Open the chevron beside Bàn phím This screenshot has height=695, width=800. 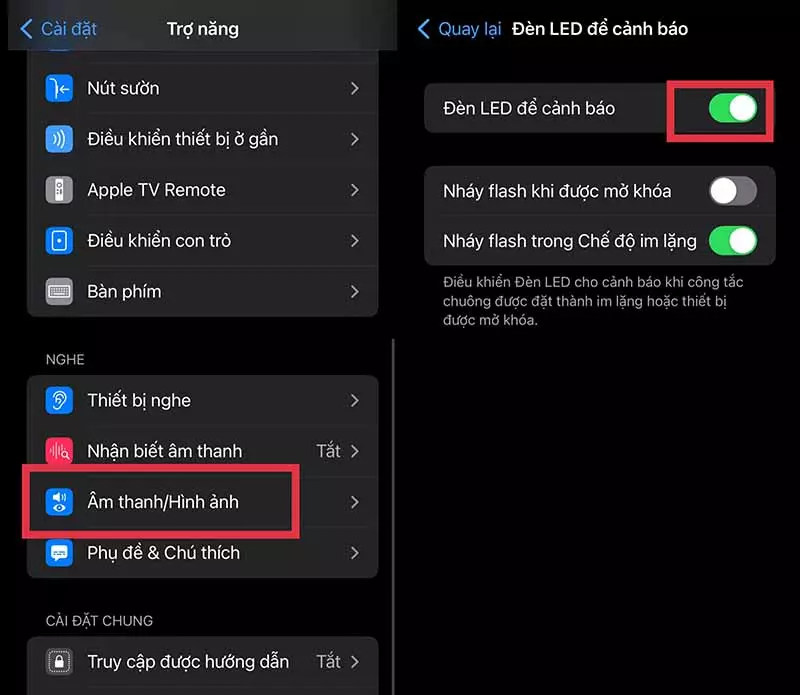(355, 291)
